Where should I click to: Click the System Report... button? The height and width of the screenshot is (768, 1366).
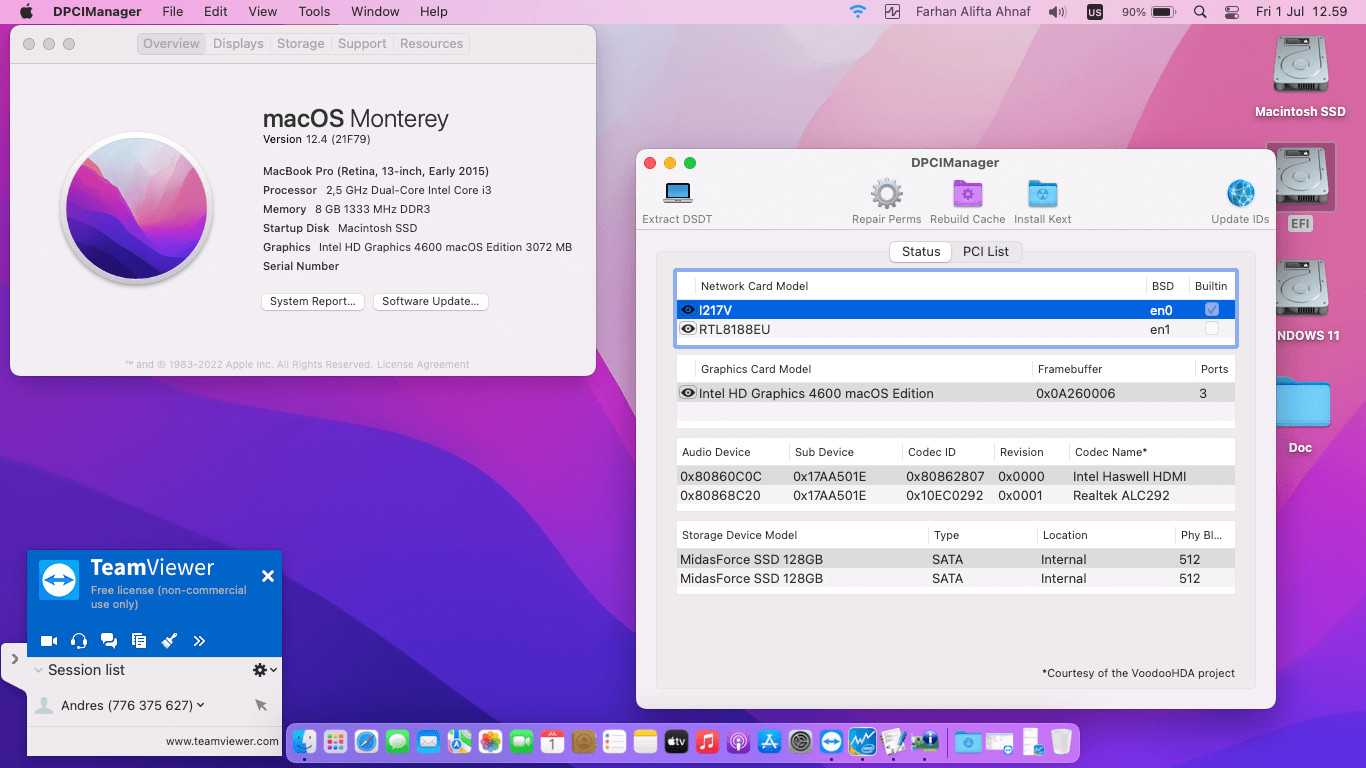pyautogui.click(x=313, y=301)
